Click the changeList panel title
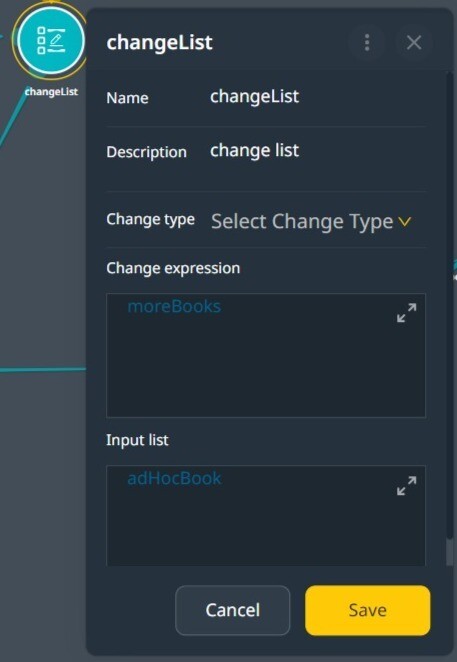The height and width of the screenshot is (662, 457). pyautogui.click(x=160, y=43)
